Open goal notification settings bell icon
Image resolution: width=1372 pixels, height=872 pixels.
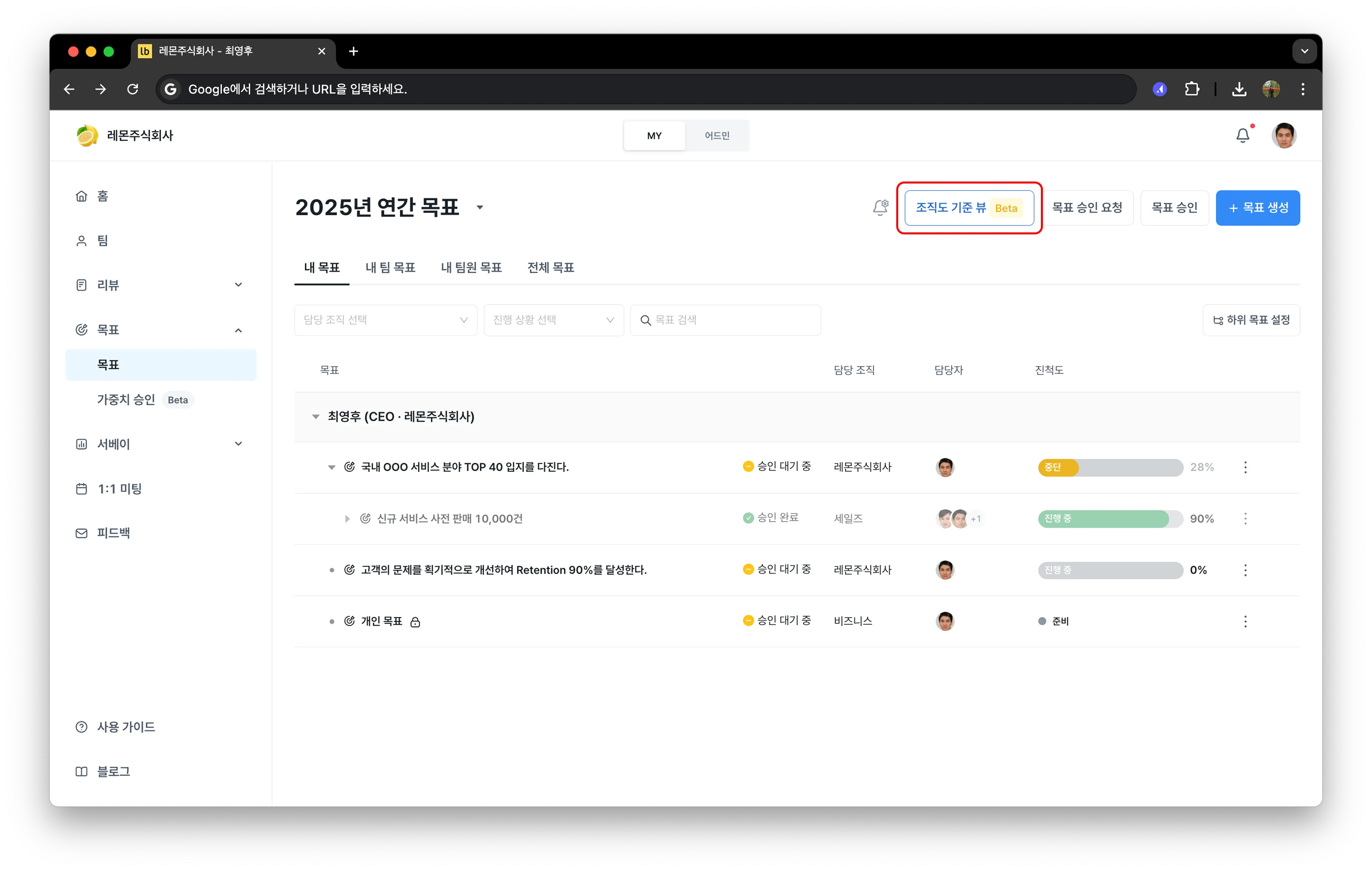pos(880,207)
